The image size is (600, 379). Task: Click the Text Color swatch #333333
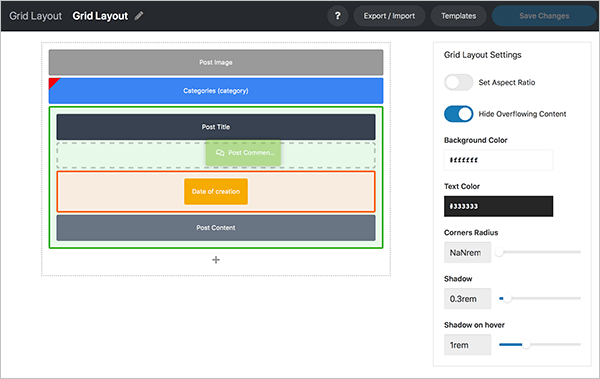(x=499, y=206)
